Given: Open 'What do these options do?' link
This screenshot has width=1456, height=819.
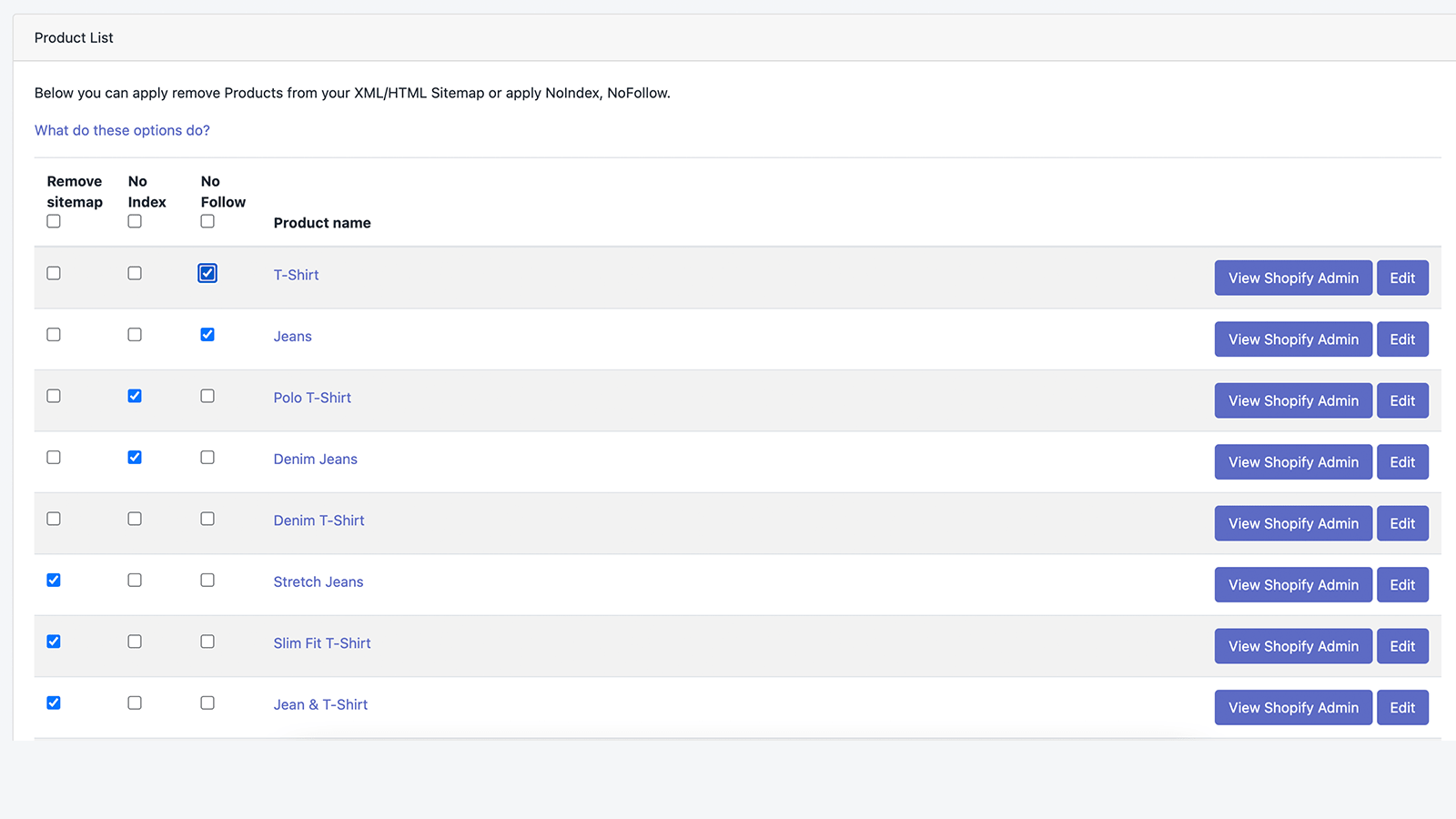Looking at the screenshot, I should pos(122,130).
